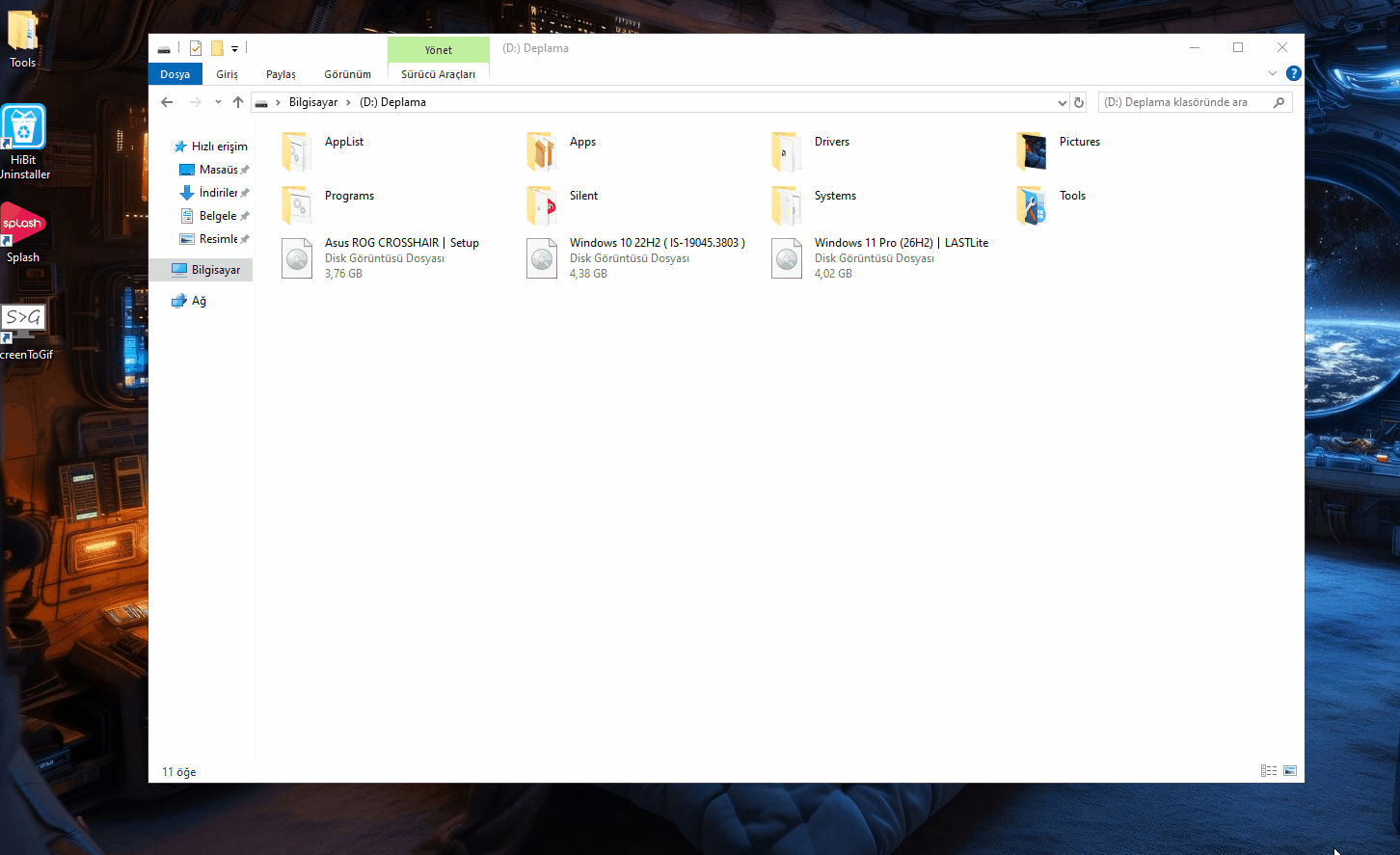Image resolution: width=1400 pixels, height=855 pixels.
Task: Select the Windows 10 22H2 disk image icon
Action: pyautogui.click(x=542, y=258)
